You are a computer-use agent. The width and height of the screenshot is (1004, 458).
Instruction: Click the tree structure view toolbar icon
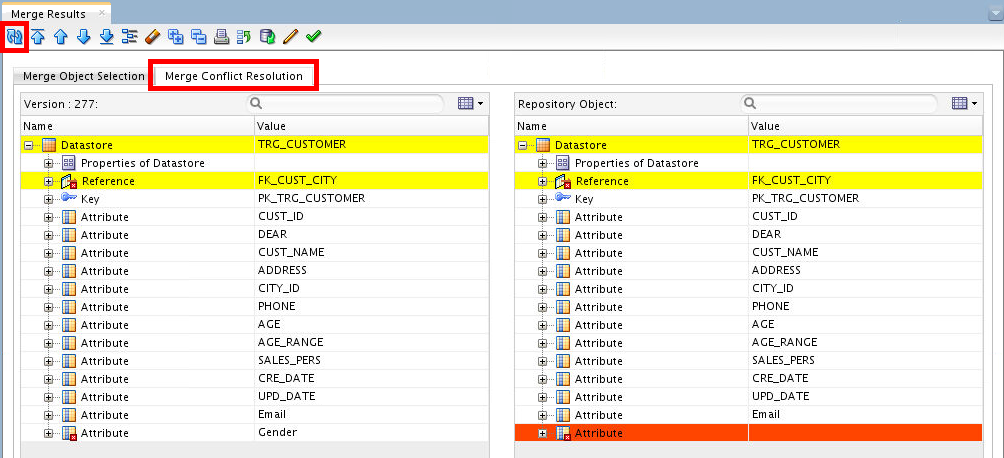coord(130,37)
